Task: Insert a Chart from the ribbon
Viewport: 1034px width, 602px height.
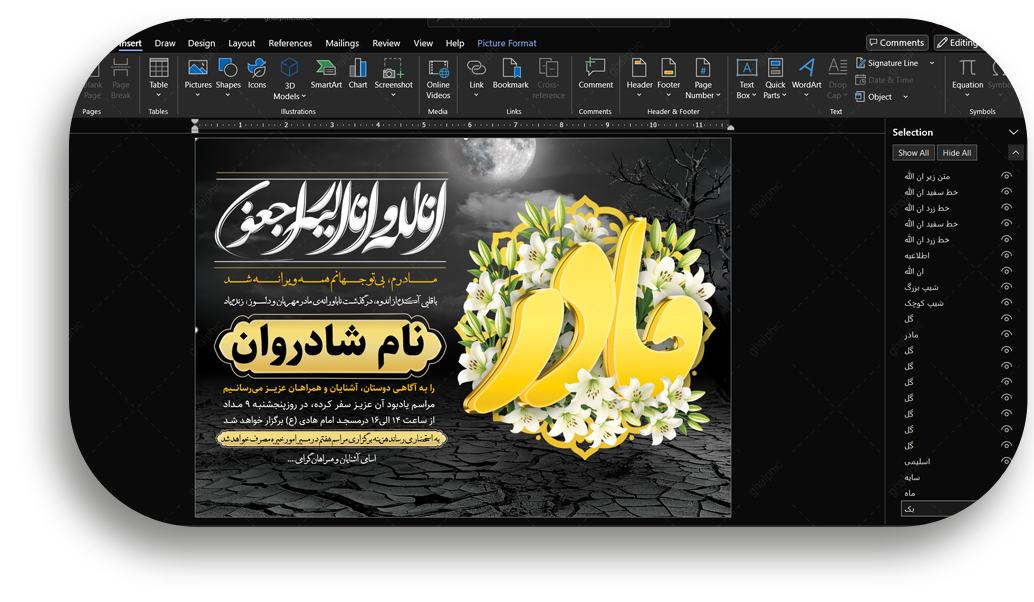Action: click(x=358, y=69)
